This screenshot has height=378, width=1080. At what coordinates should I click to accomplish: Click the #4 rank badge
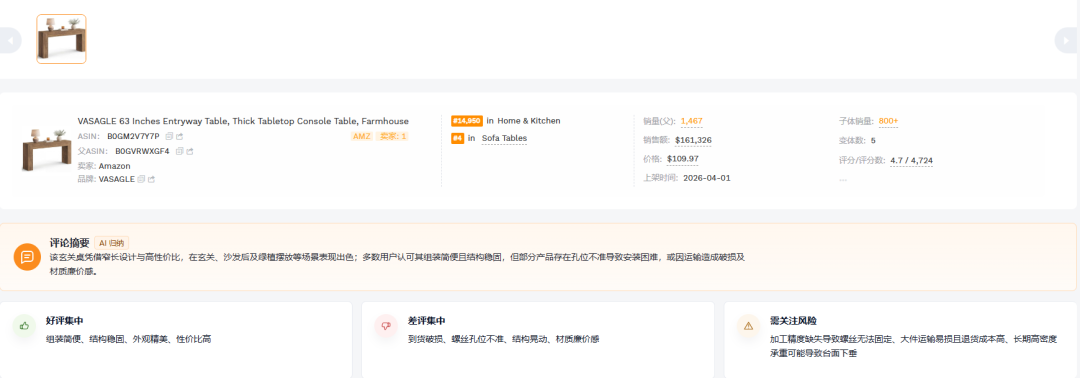(457, 138)
